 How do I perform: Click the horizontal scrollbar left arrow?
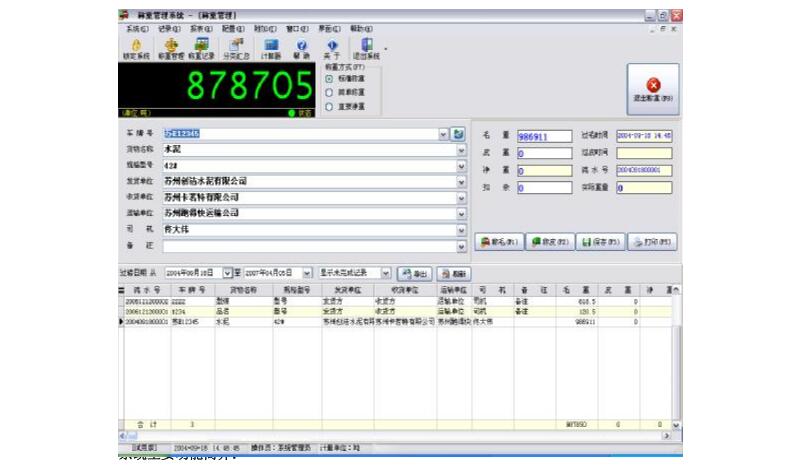[122, 436]
